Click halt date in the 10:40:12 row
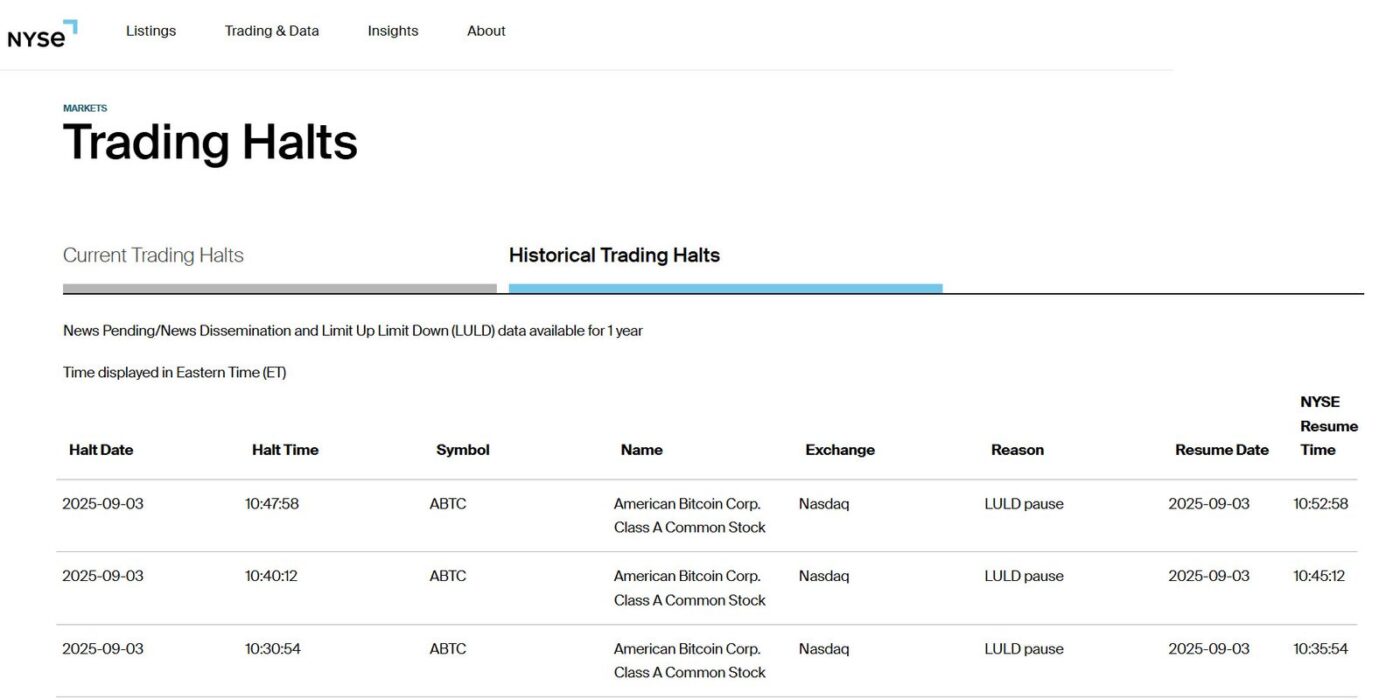This screenshot has height=700, width=1400. click(103, 576)
